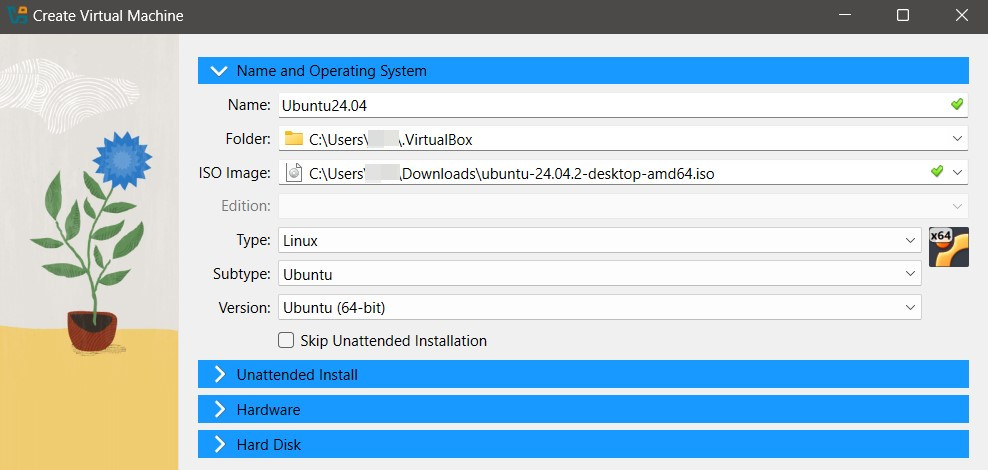Open the Version dropdown showing Ubuntu (64-bit)
Image resolution: width=988 pixels, height=470 pixels.
pyautogui.click(x=910, y=308)
